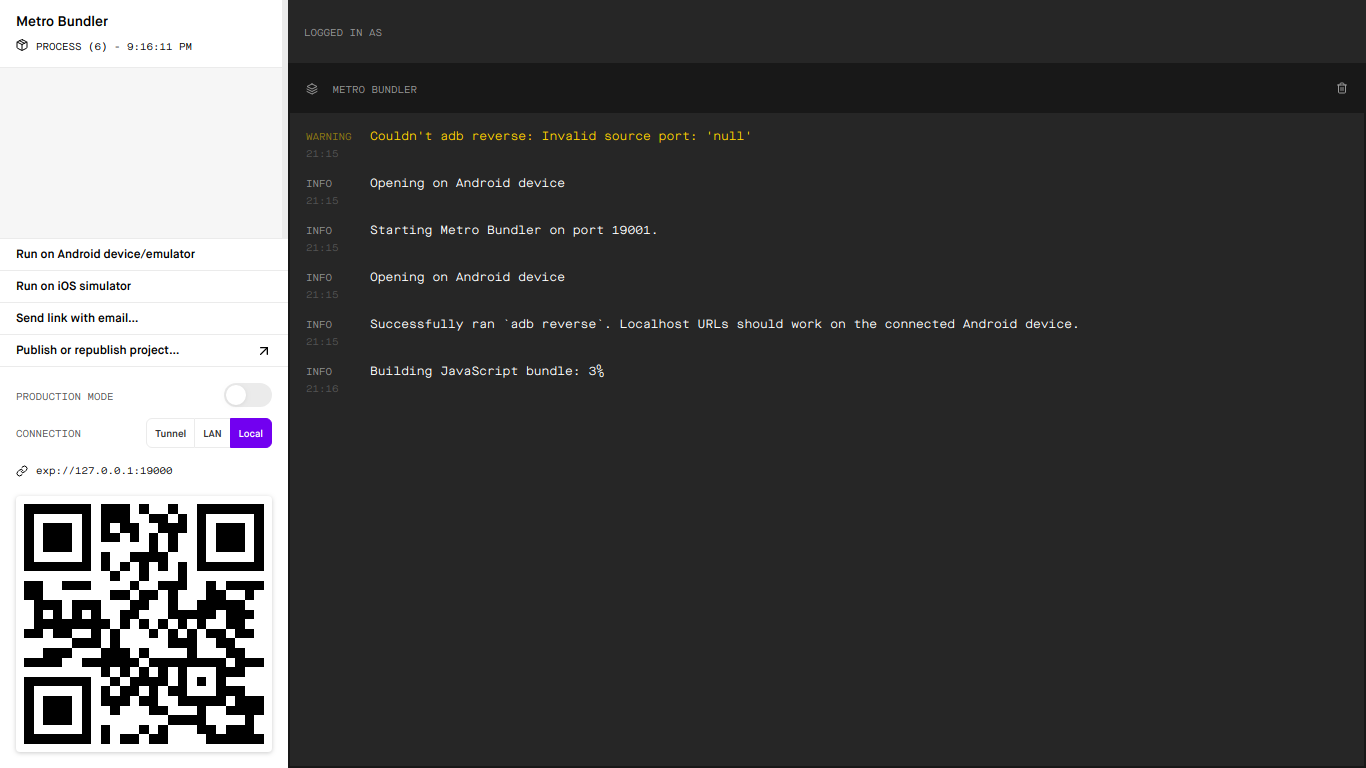Switch connection to LAN
This screenshot has width=1366, height=768.
[212, 434]
